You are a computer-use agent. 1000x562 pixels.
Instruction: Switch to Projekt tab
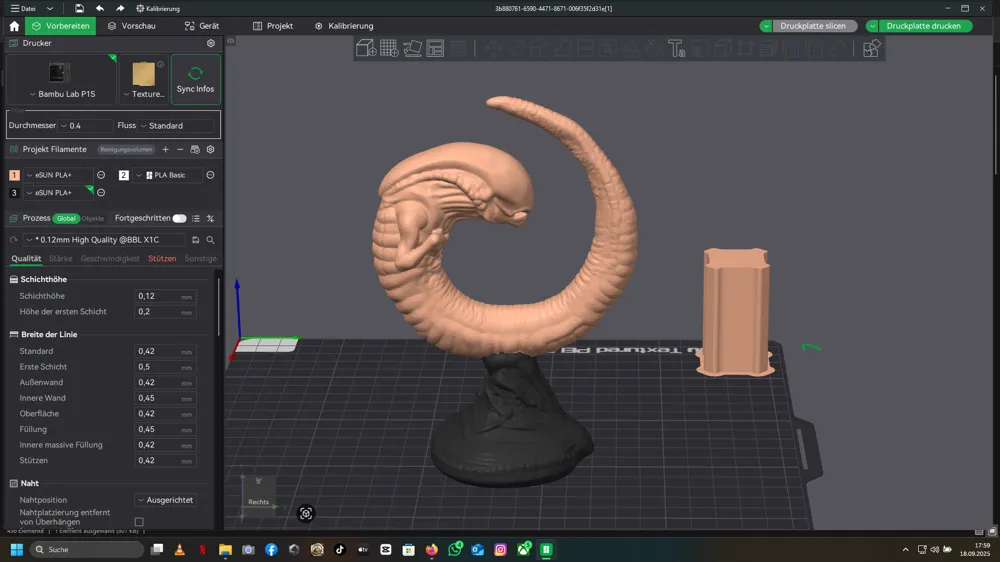point(273,26)
